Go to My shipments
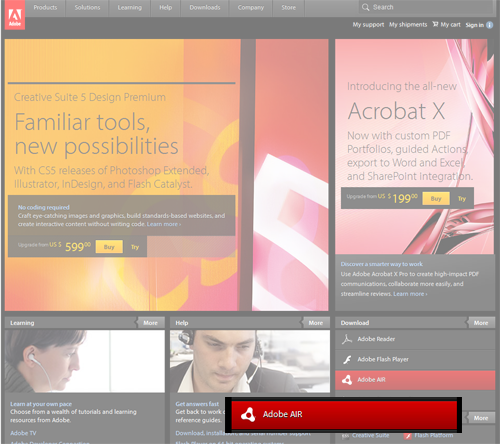500x444 pixels. click(408, 25)
